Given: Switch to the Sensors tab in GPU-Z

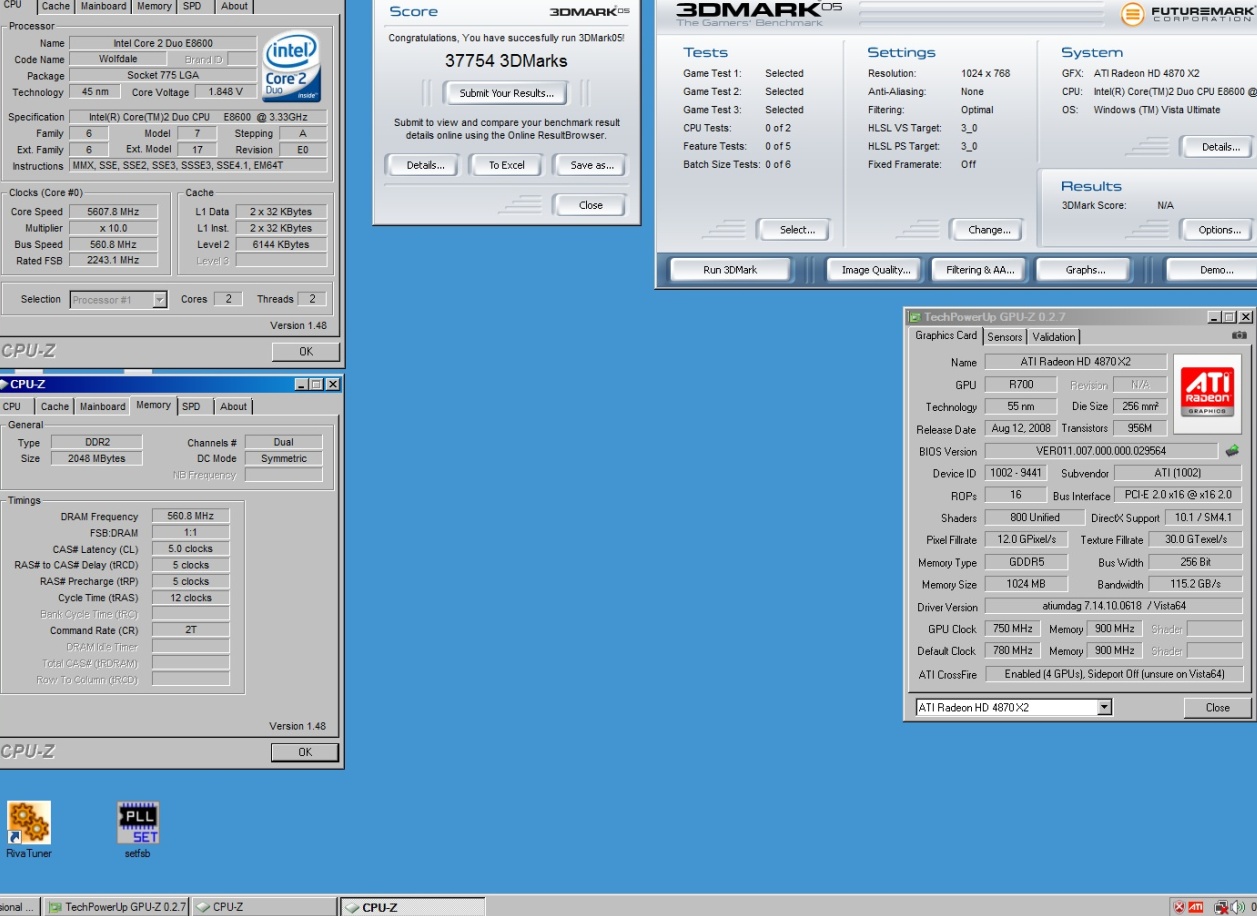Looking at the screenshot, I should [x=1005, y=337].
